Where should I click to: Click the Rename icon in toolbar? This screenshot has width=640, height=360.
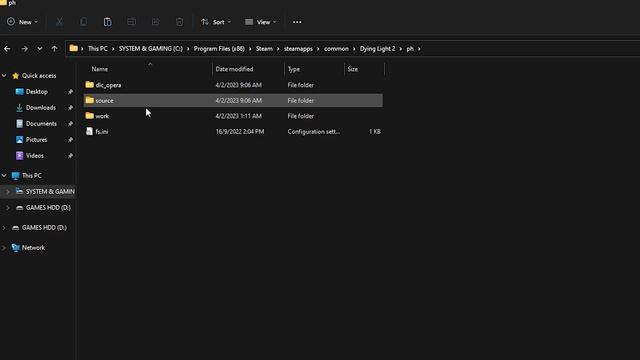(x=131, y=22)
